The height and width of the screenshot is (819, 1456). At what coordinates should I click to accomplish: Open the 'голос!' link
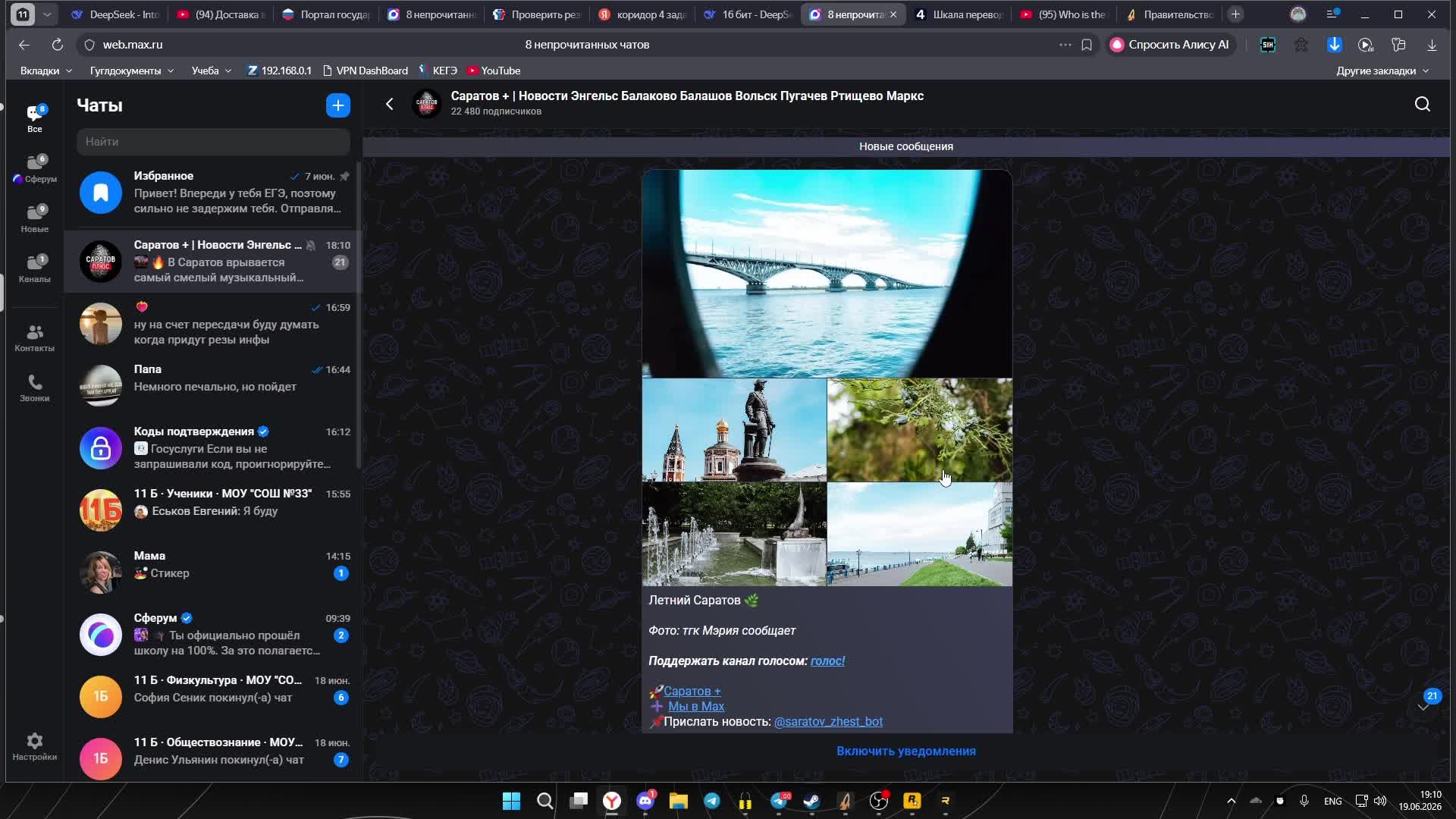tap(827, 661)
